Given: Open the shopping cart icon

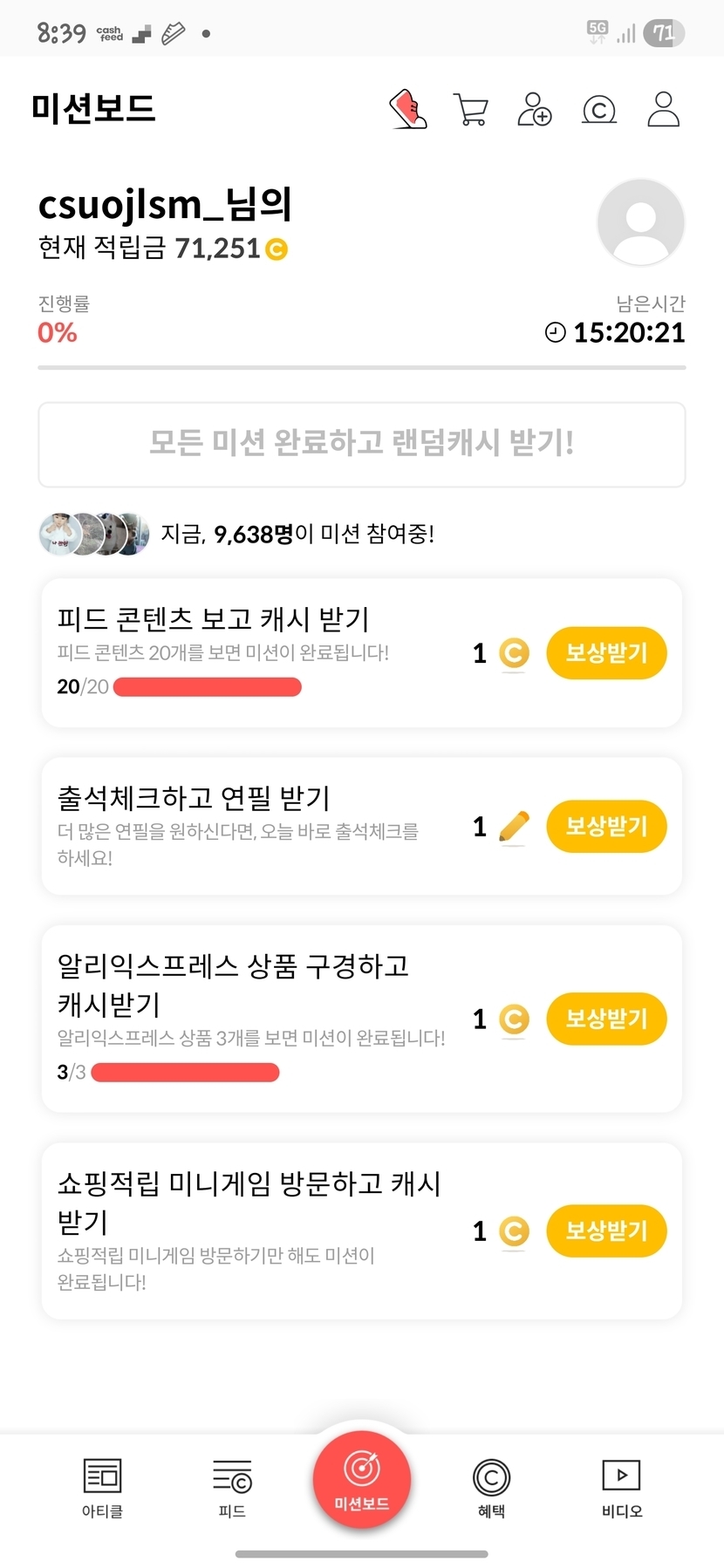Looking at the screenshot, I should 471,110.
